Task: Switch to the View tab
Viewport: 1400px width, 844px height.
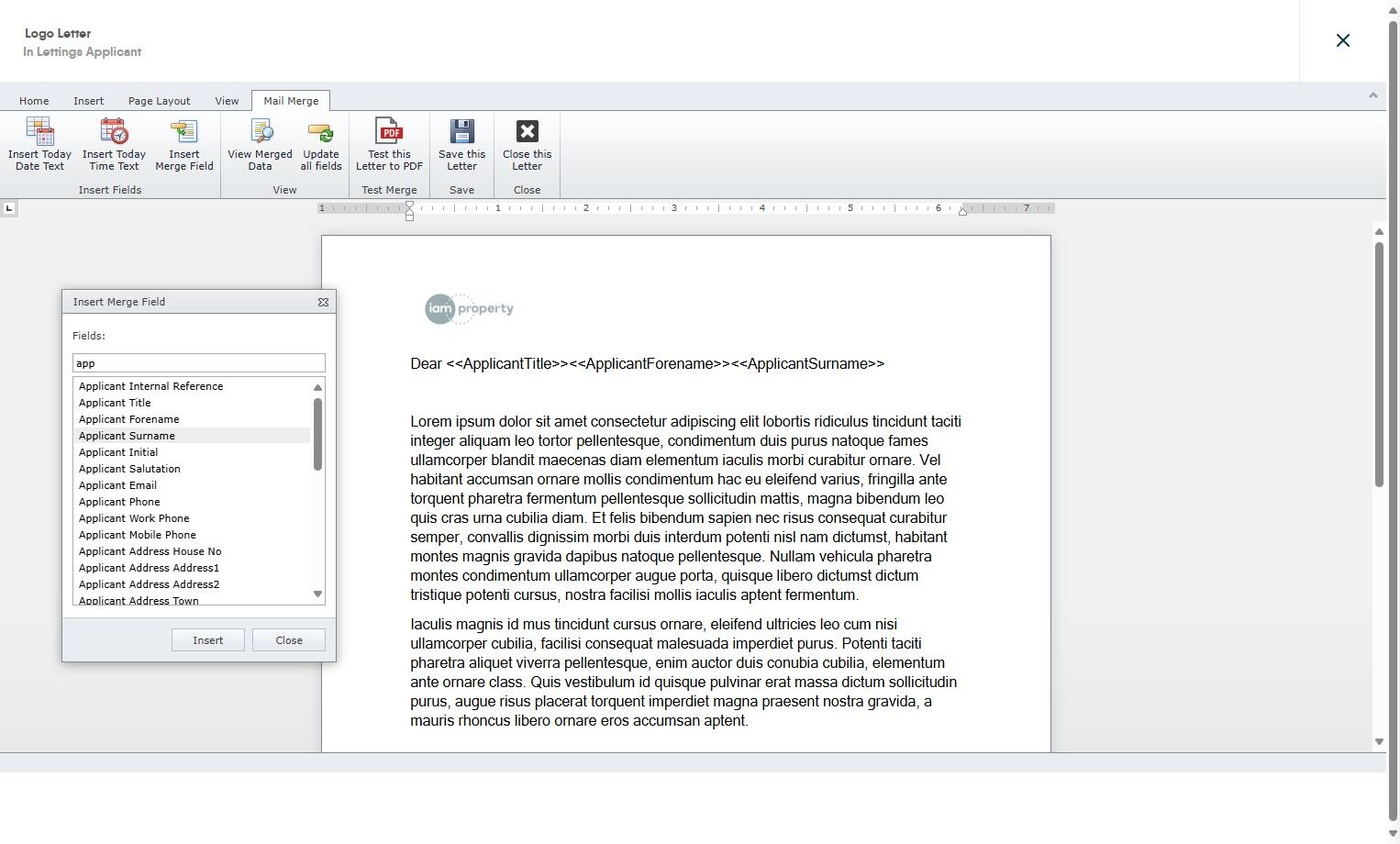Action: coord(227,101)
